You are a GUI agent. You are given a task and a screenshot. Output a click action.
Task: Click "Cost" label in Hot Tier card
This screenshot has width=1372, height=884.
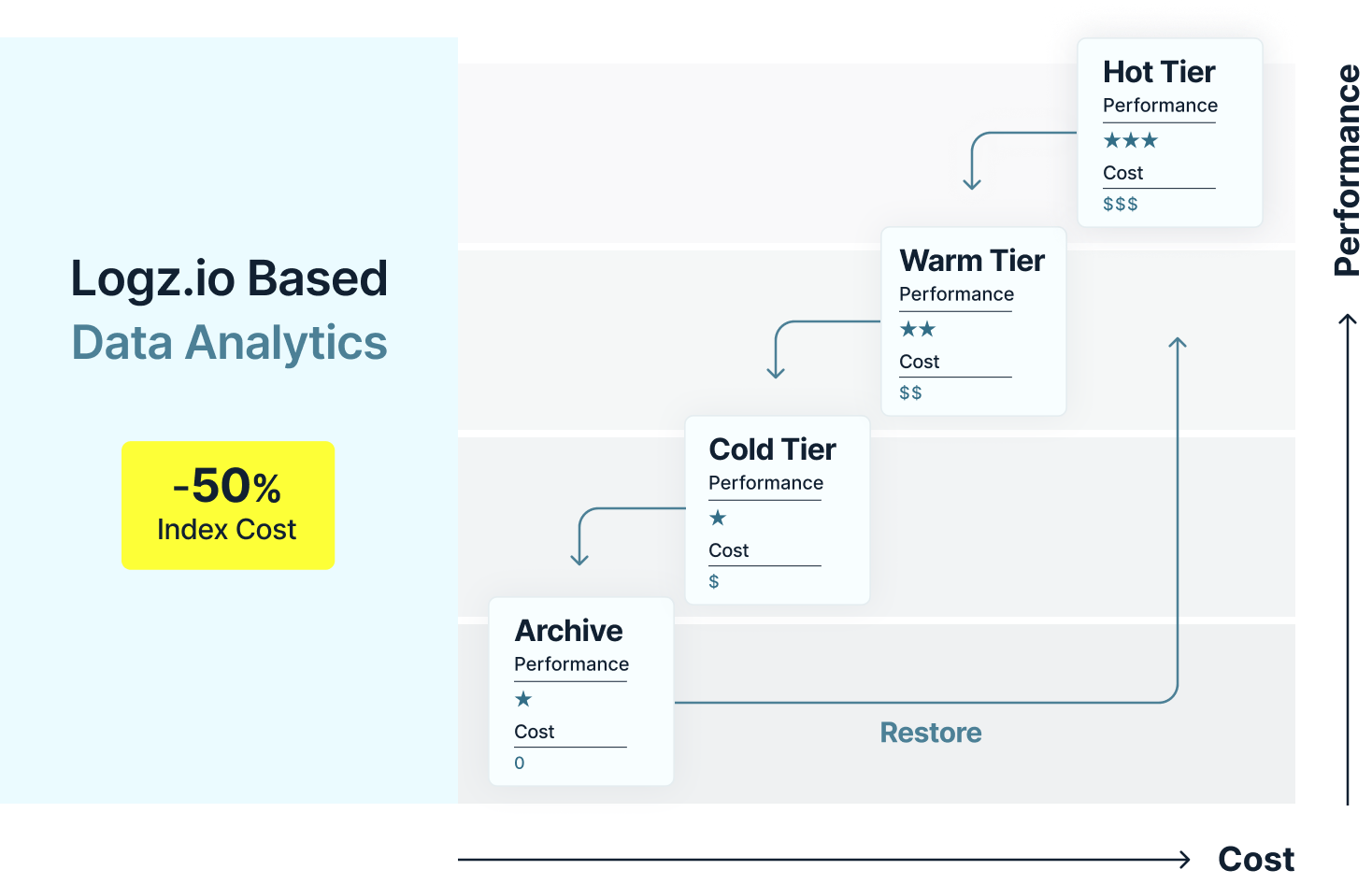tap(1122, 173)
